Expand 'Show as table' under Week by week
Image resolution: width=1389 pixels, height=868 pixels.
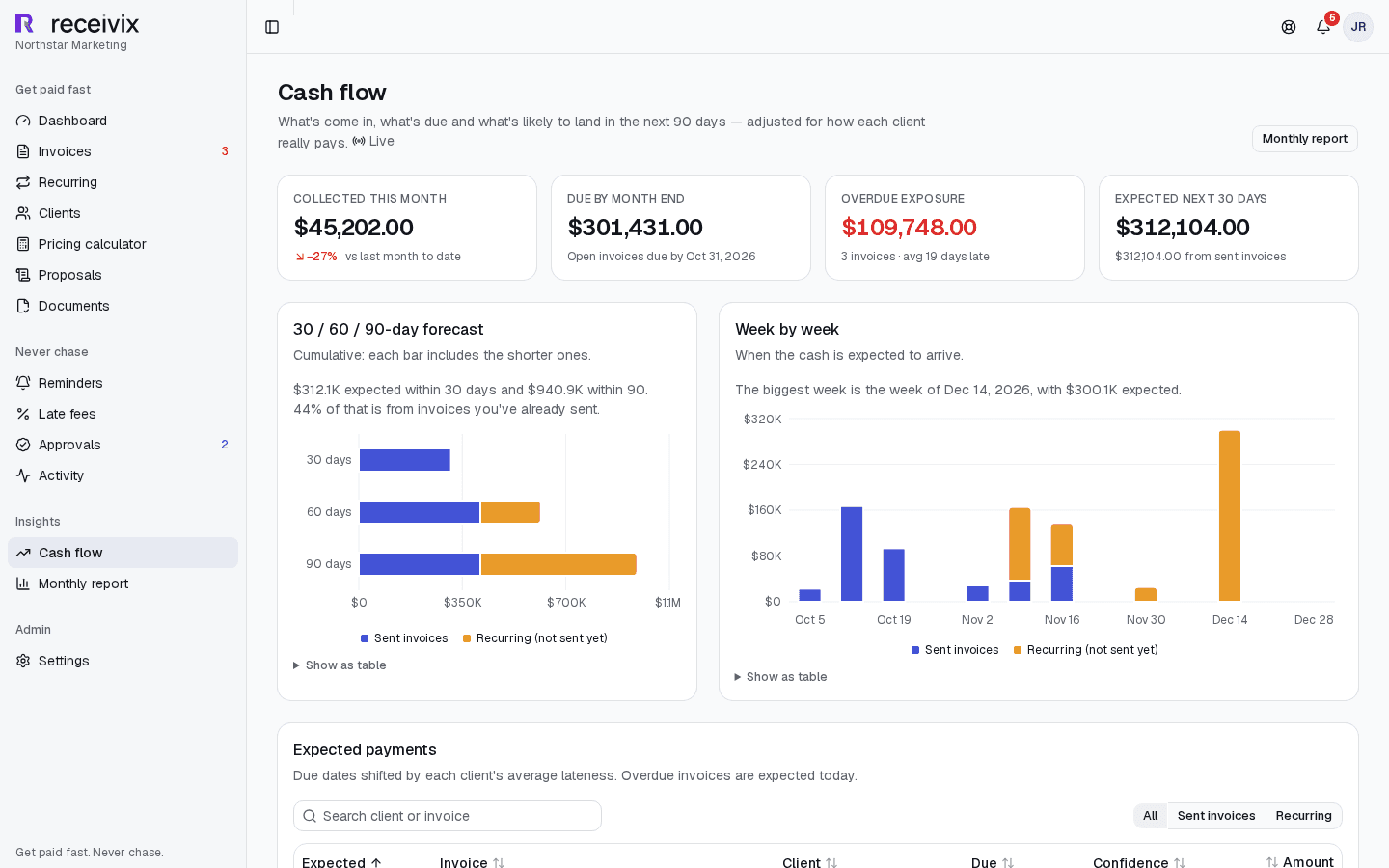tap(781, 677)
